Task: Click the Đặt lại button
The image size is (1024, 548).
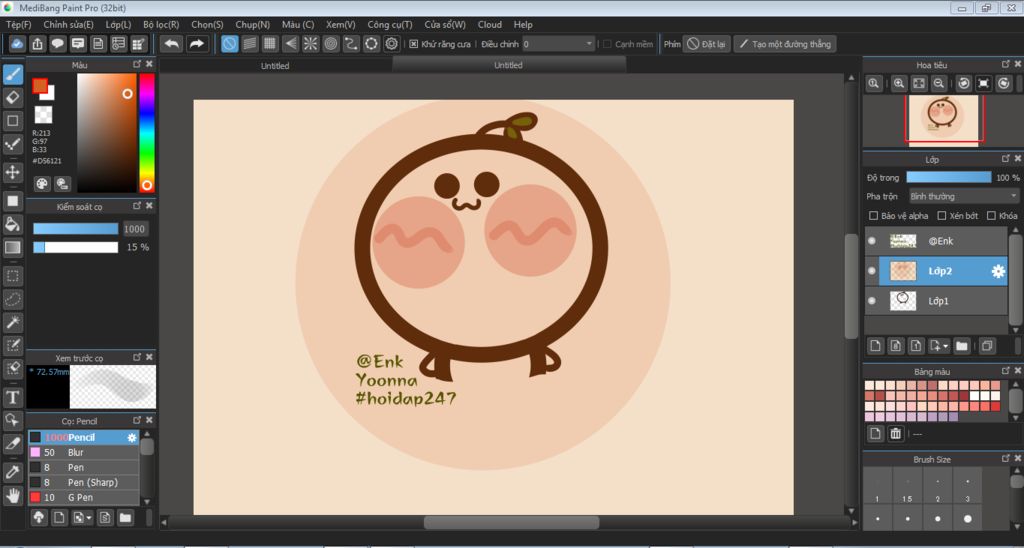Action: coord(707,44)
